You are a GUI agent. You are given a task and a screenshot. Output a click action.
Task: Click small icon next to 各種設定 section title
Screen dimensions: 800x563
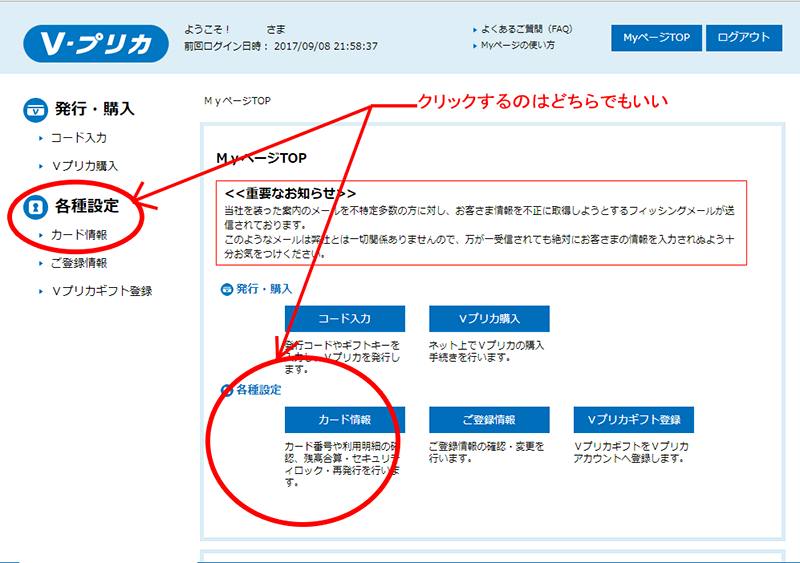tap(226, 389)
